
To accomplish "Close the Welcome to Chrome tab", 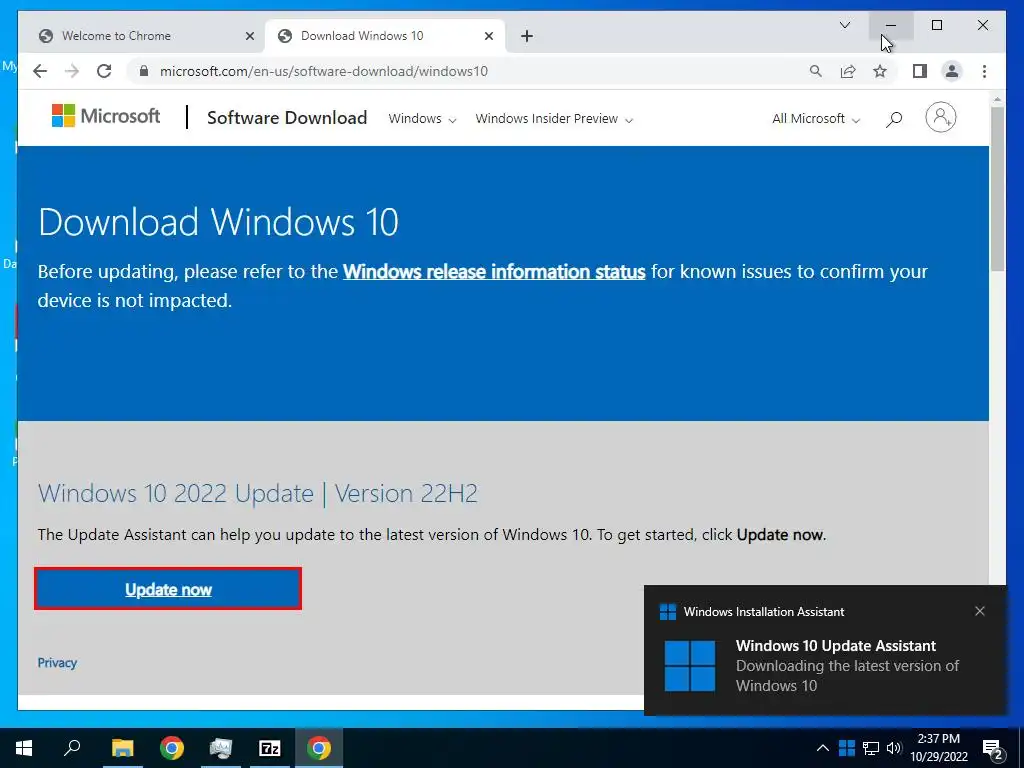I will click(249, 36).
